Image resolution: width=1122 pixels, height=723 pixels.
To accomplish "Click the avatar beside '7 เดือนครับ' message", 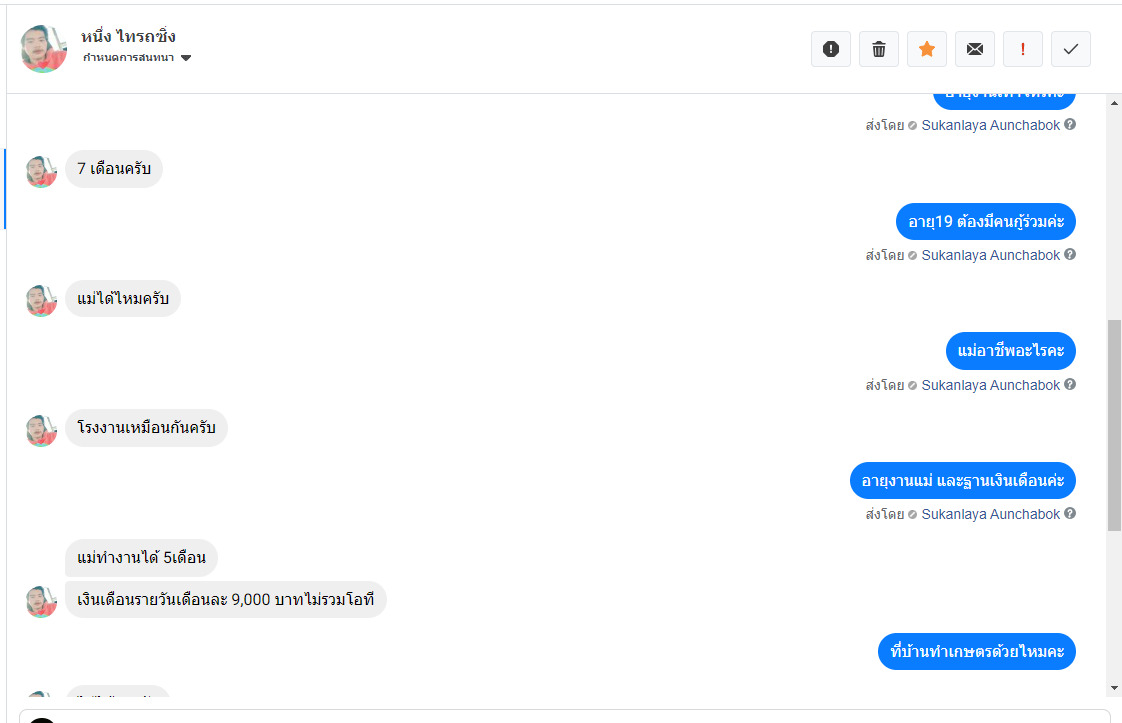I will 41,171.
